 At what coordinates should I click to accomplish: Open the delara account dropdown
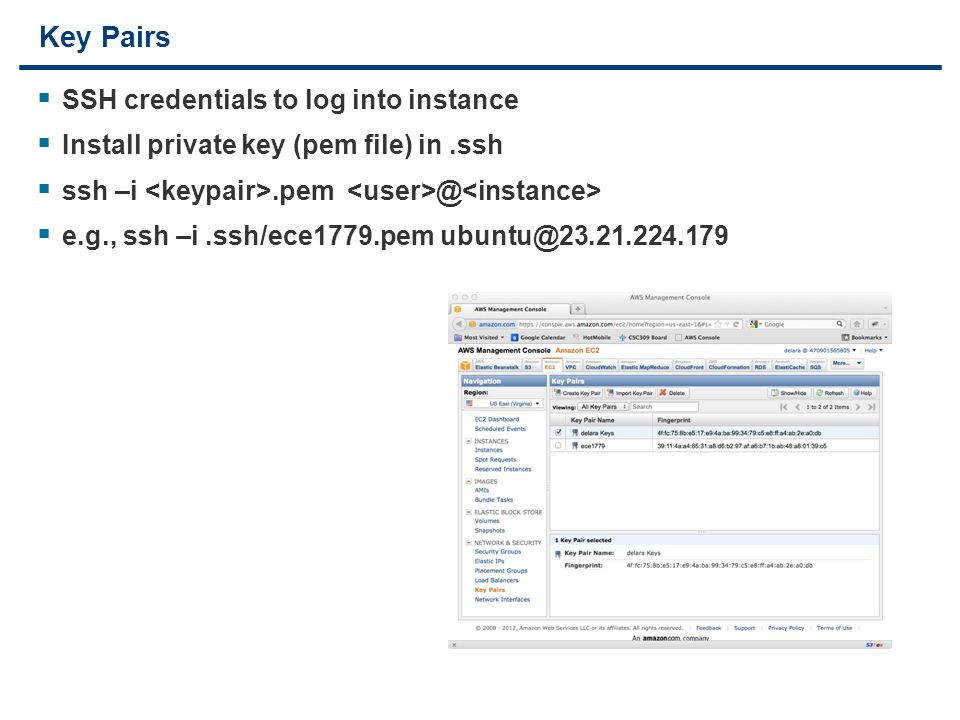tap(820, 351)
